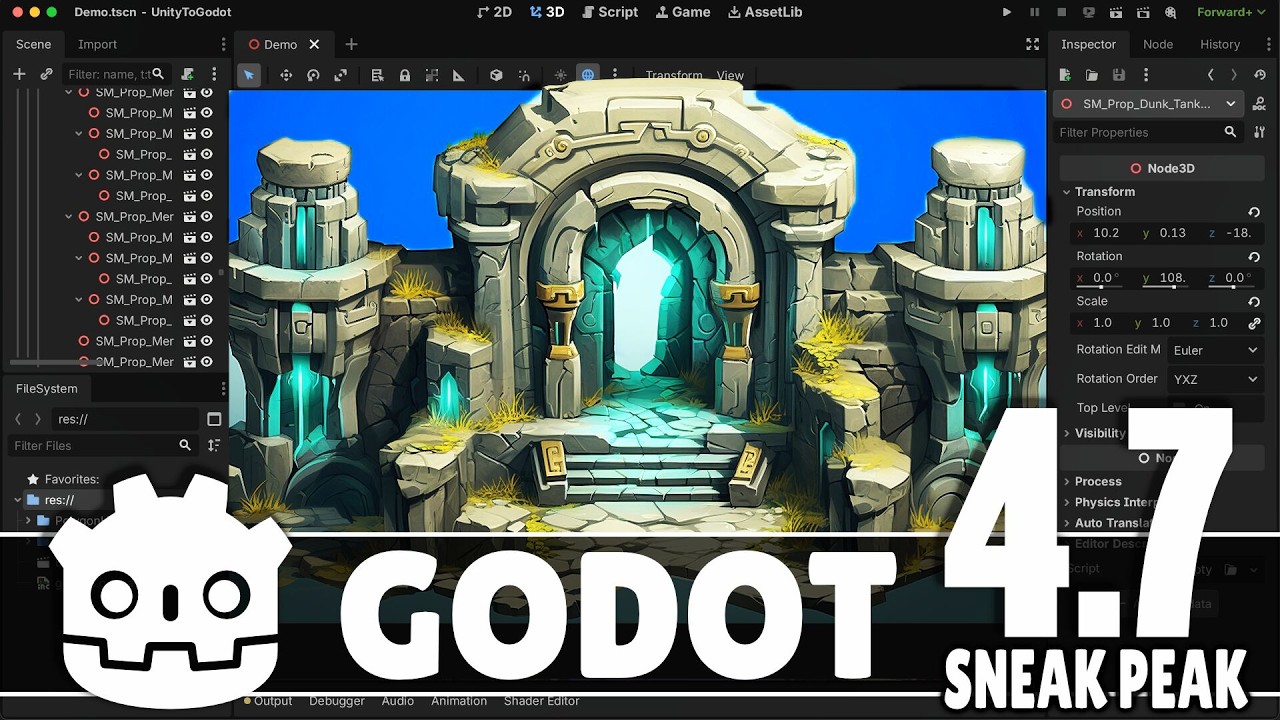Toggle preview environment globe
The height and width of the screenshot is (720, 1280).
pyautogui.click(x=588, y=75)
